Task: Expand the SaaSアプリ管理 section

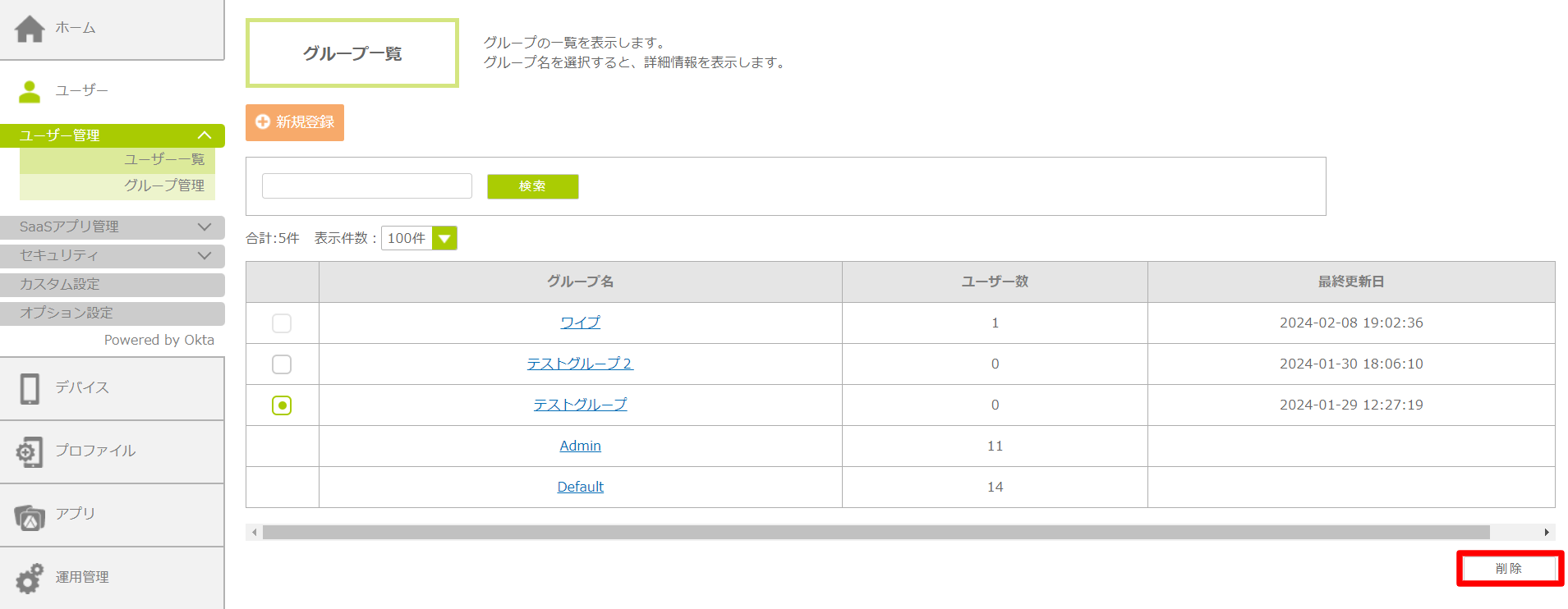Action: (205, 227)
